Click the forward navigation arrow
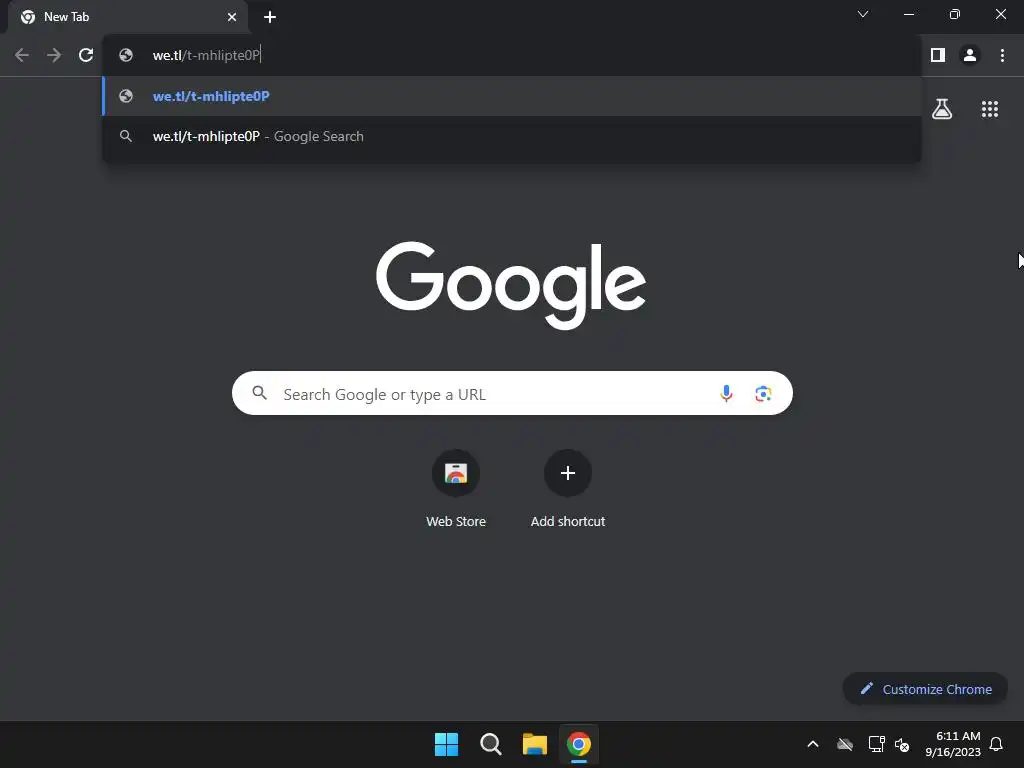This screenshot has width=1024, height=768. click(x=54, y=56)
